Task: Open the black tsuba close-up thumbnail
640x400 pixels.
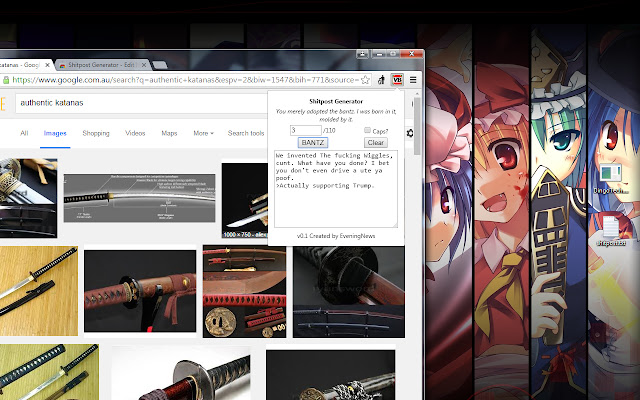Action: (x=349, y=291)
